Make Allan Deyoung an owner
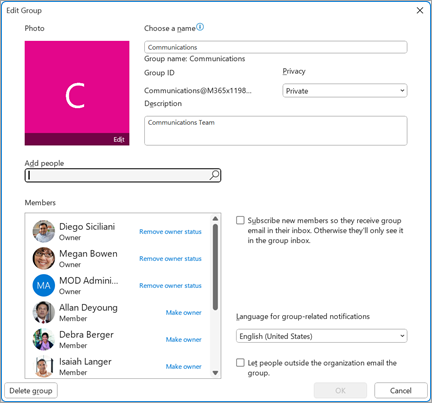 184,312
